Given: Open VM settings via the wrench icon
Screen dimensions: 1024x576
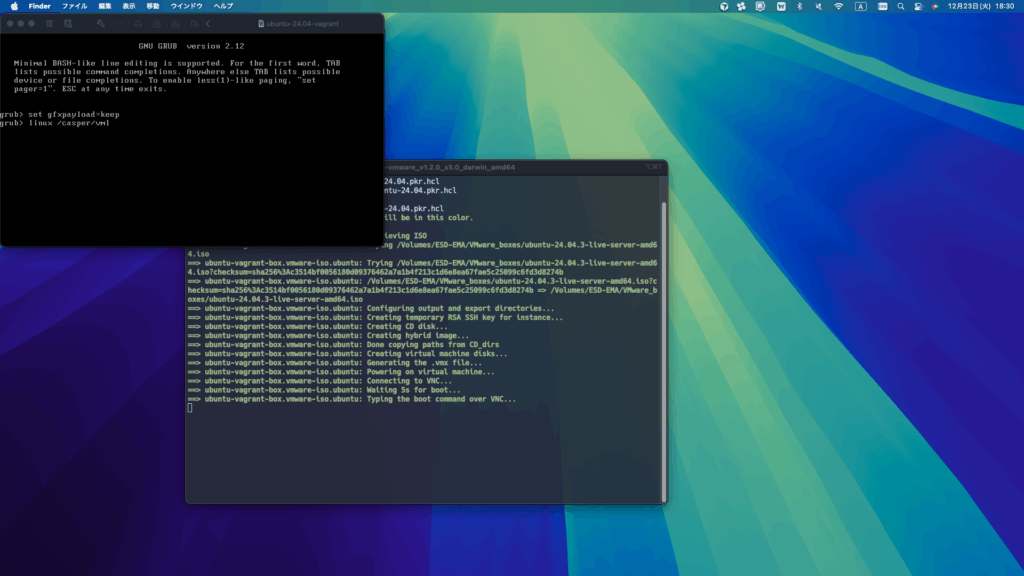Looking at the screenshot, I should [100, 23].
